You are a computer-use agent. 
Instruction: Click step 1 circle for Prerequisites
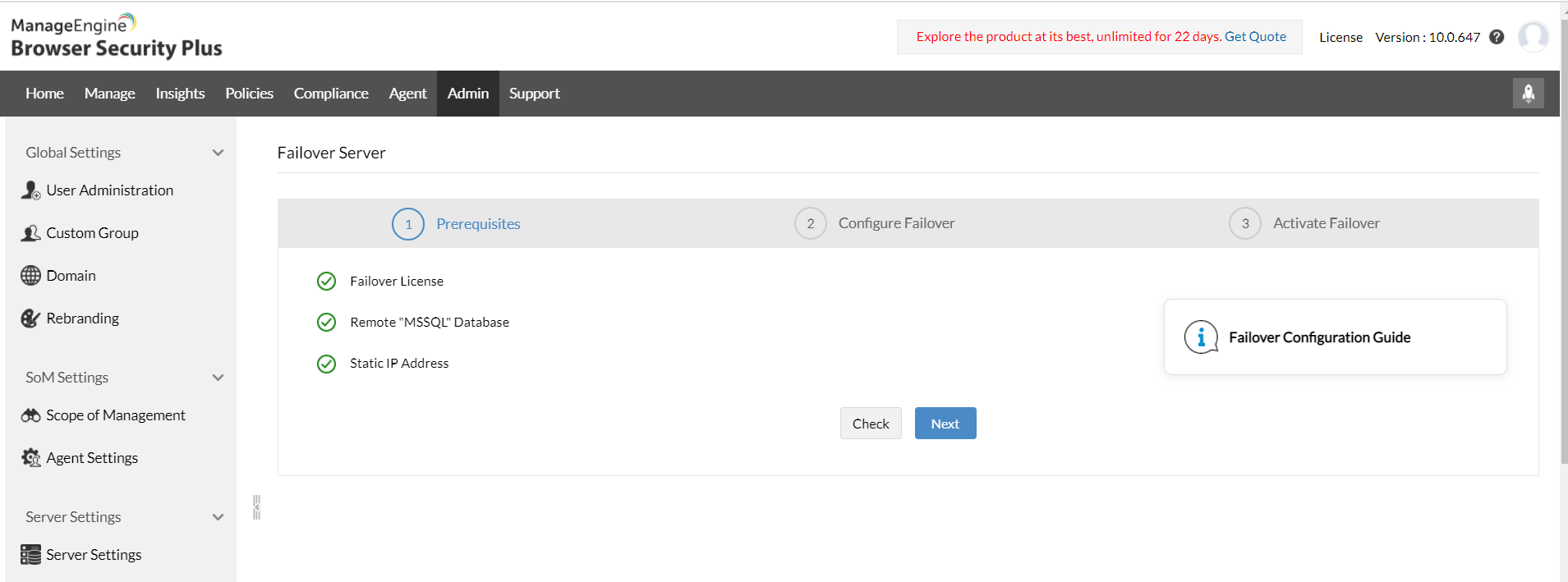[x=408, y=224]
